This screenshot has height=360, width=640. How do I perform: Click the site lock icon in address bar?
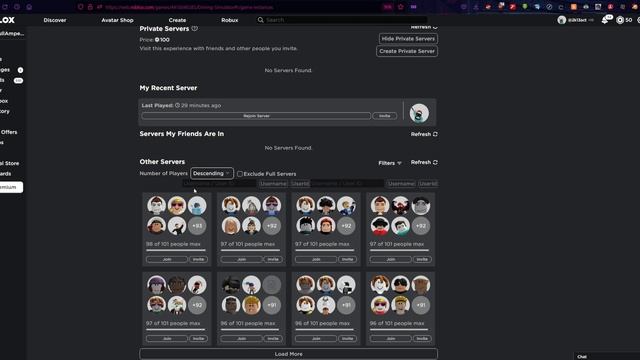coord(90,7)
